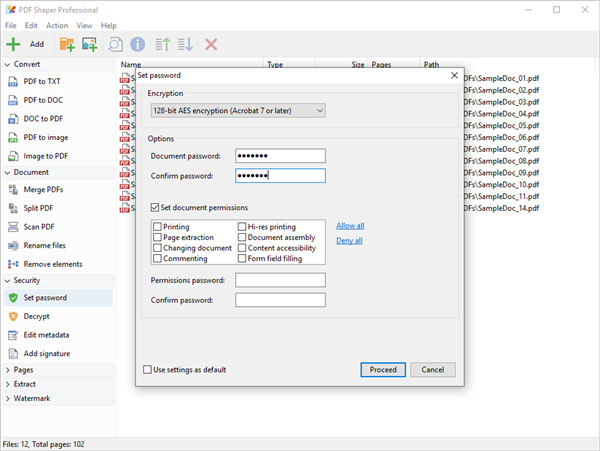
Task: Open the File menu
Action: coord(11,26)
